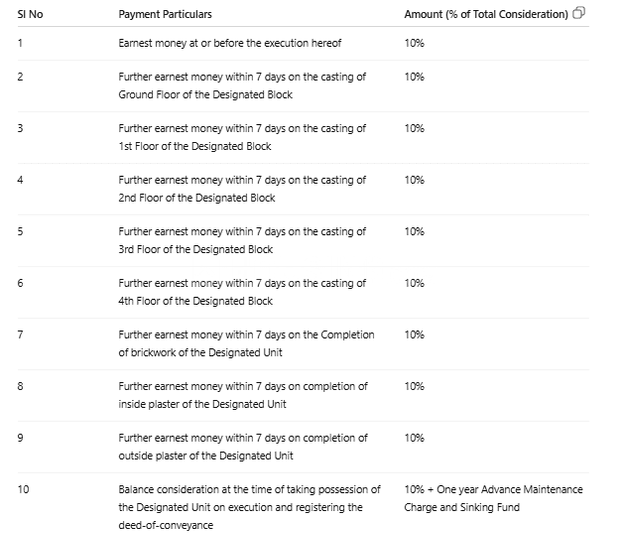Click the Advance Maintenance Charge and Sinking Fund cell
The image size is (625, 540).
493,498
